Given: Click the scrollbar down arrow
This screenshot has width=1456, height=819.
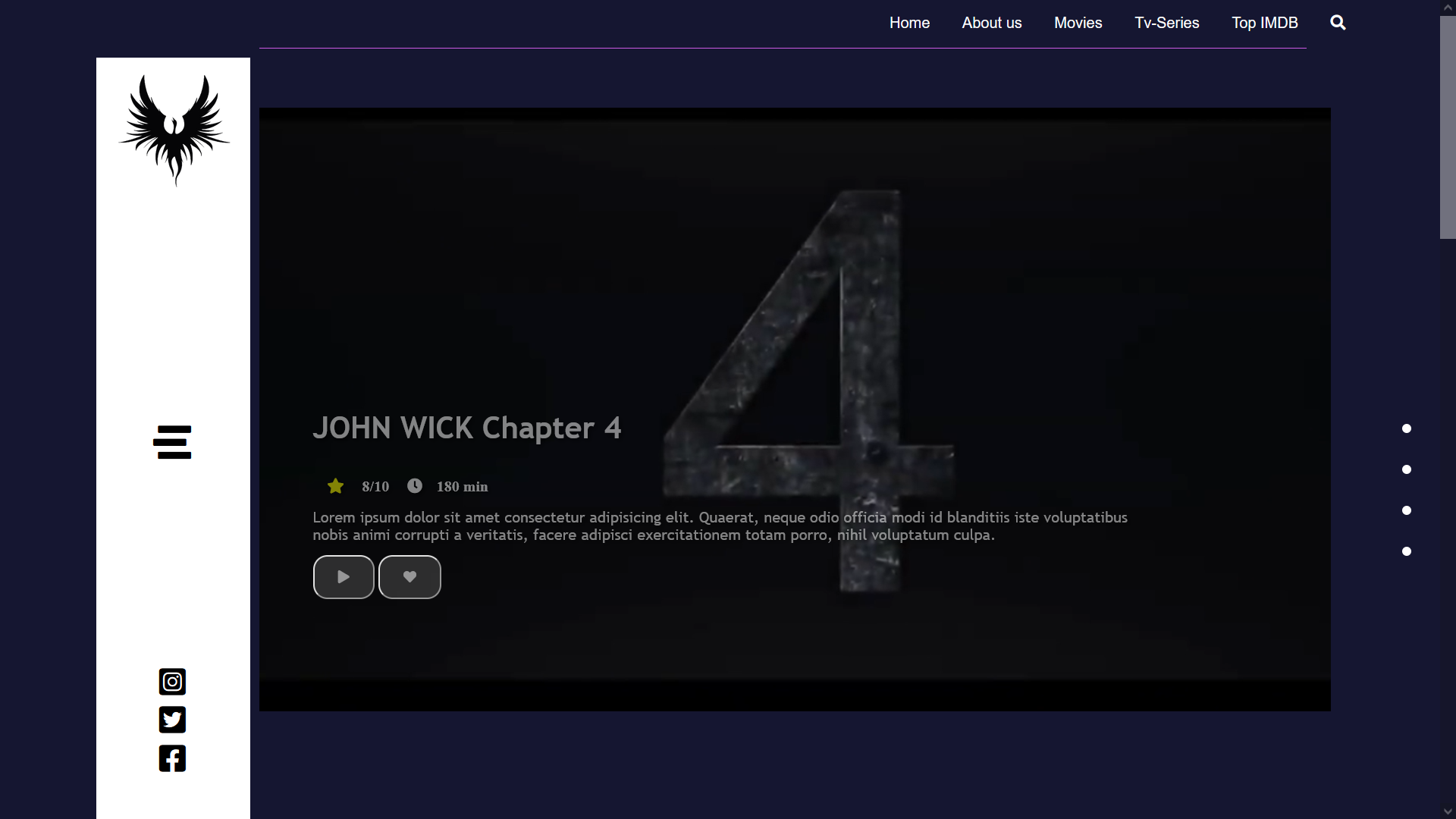Looking at the screenshot, I should 1448,811.
